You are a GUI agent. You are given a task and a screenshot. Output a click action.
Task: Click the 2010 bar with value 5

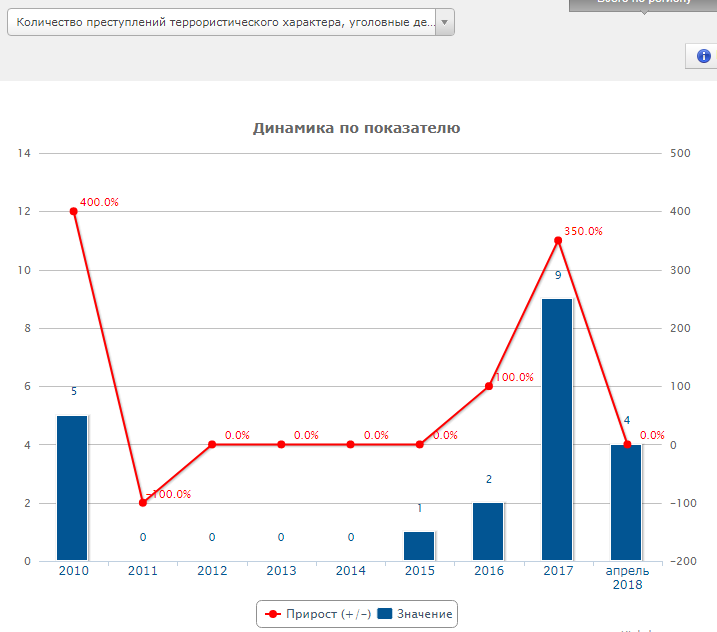(x=72, y=488)
